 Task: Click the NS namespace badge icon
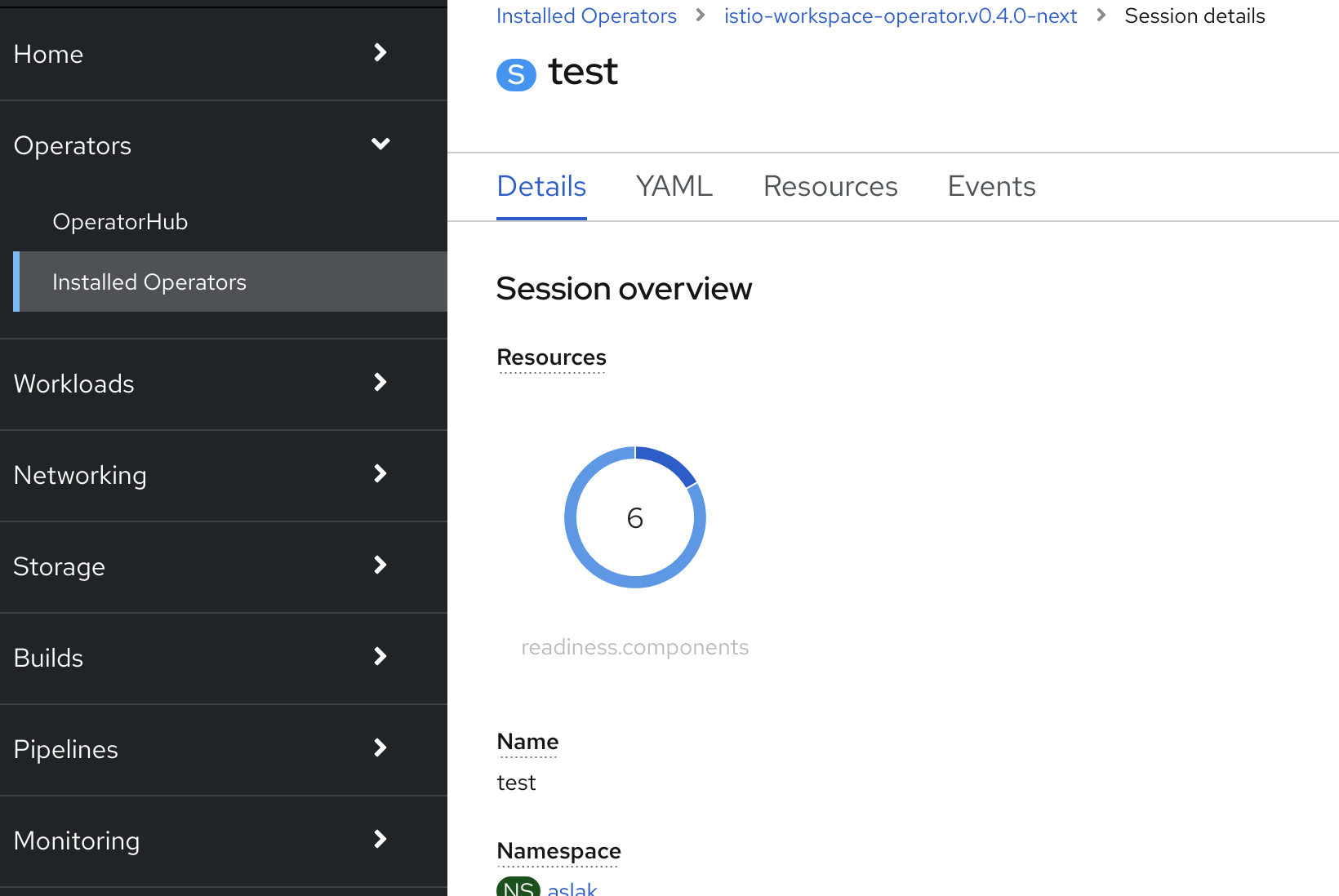pyautogui.click(x=518, y=889)
